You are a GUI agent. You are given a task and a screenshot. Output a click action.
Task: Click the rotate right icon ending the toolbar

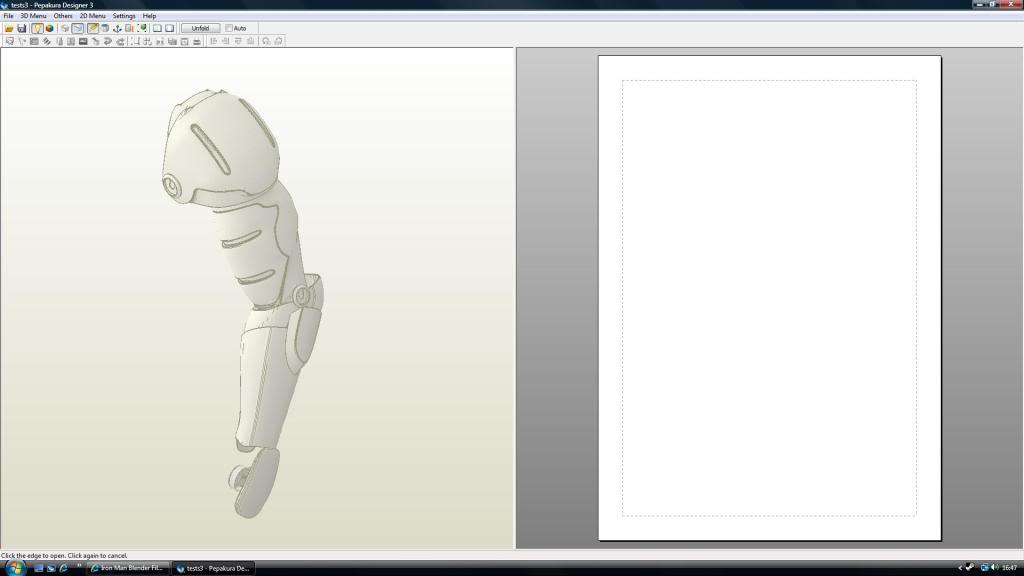[278, 41]
